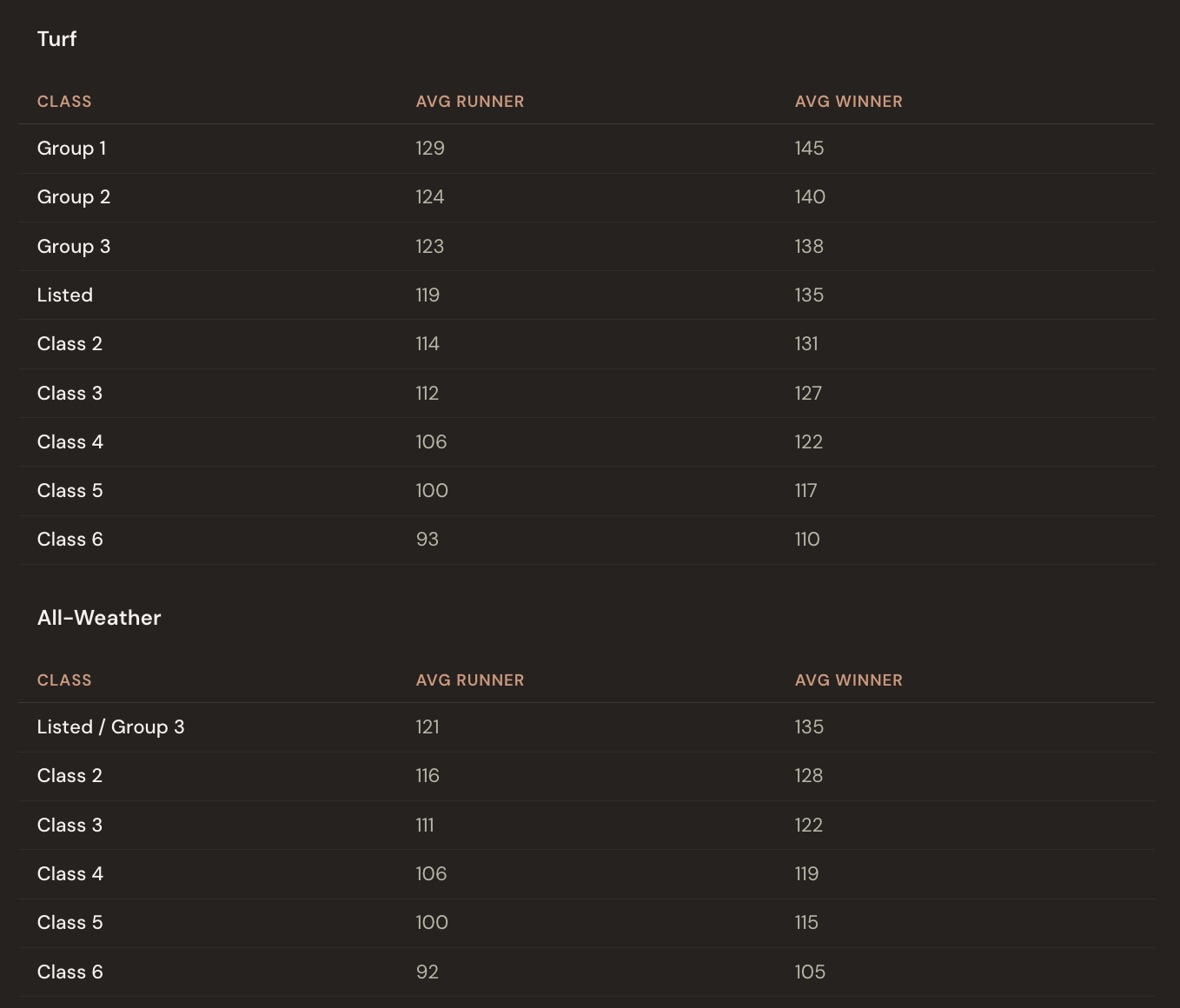Click Turf Class 4 average winner value 122
This screenshot has width=1180, height=1008.
[x=808, y=442]
